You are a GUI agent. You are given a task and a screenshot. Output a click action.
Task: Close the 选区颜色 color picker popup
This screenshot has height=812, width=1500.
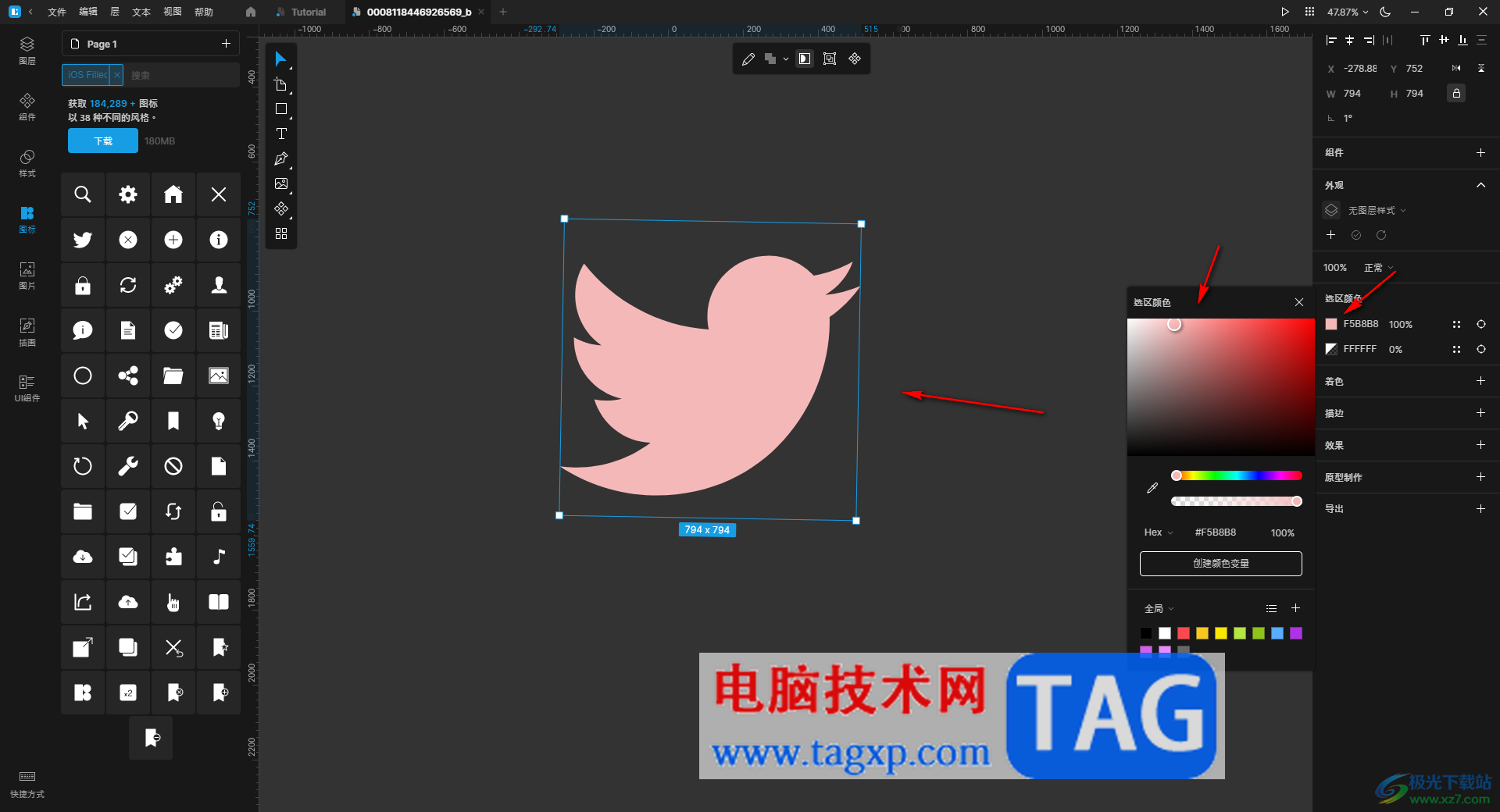tap(1299, 302)
